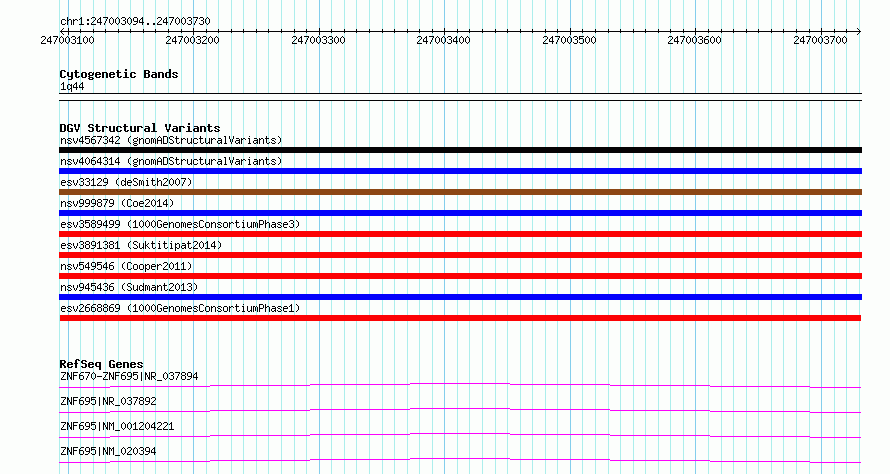Click ruler position 247003300

[318, 40]
